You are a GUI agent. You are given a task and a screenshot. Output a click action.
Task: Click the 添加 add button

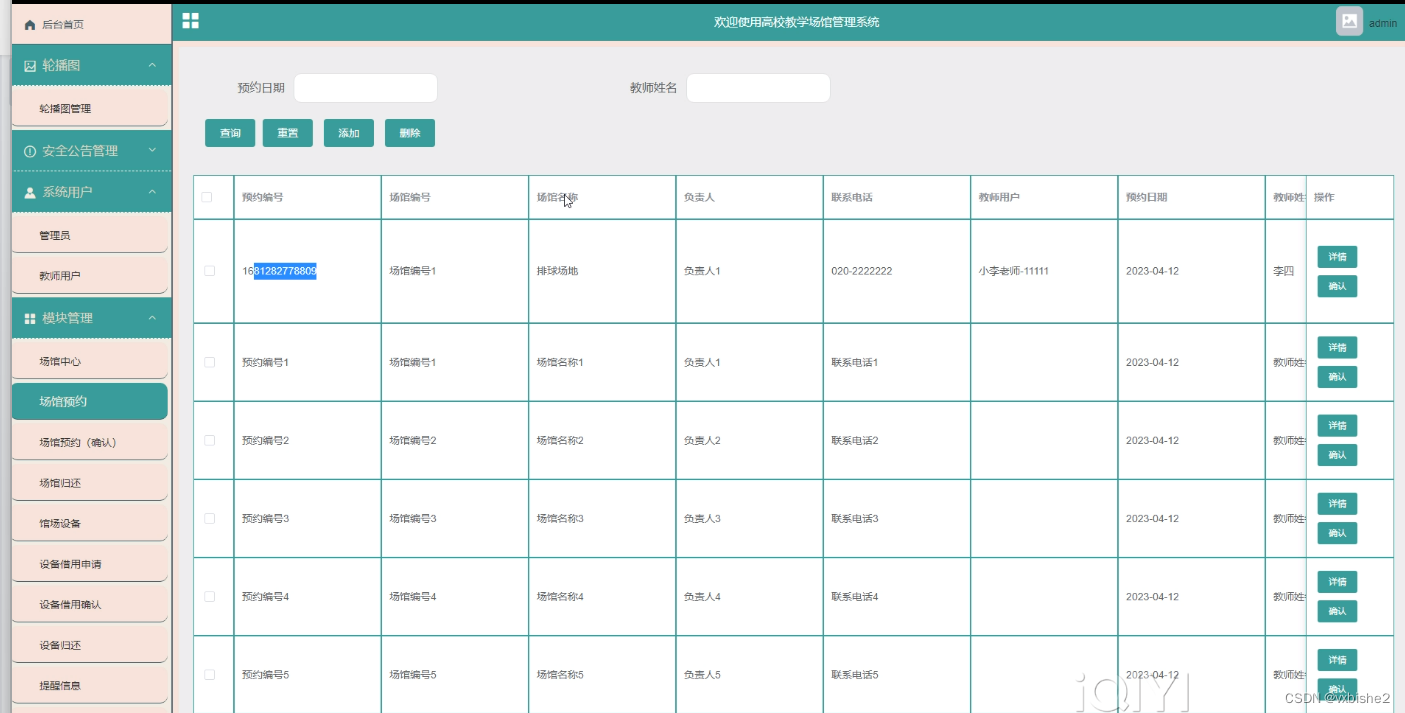click(x=349, y=133)
